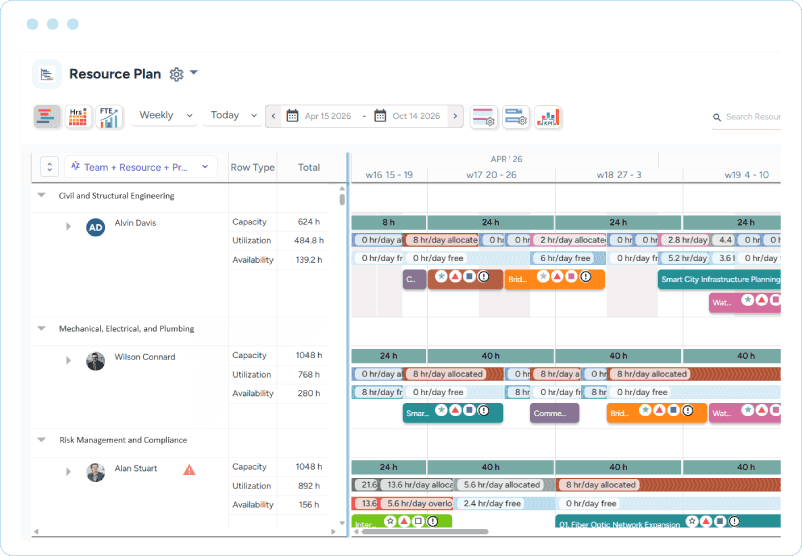Image resolution: width=802 pixels, height=556 pixels.
Task: Select the Gantt bar view icon
Action: tap(47, 116)
